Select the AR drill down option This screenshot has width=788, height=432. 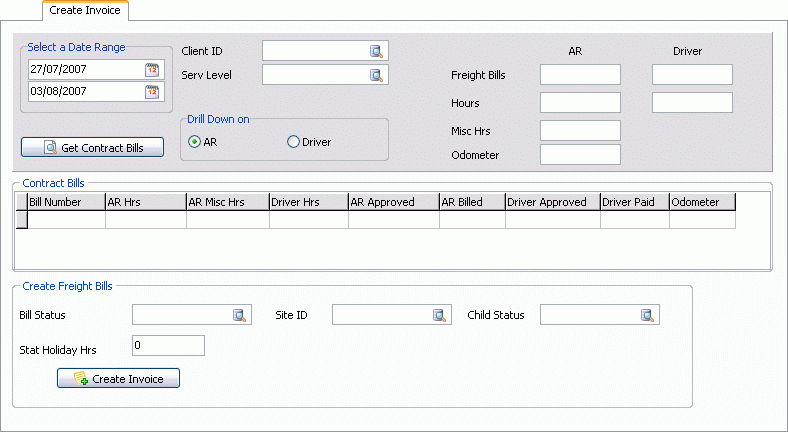tap(195, 142)
